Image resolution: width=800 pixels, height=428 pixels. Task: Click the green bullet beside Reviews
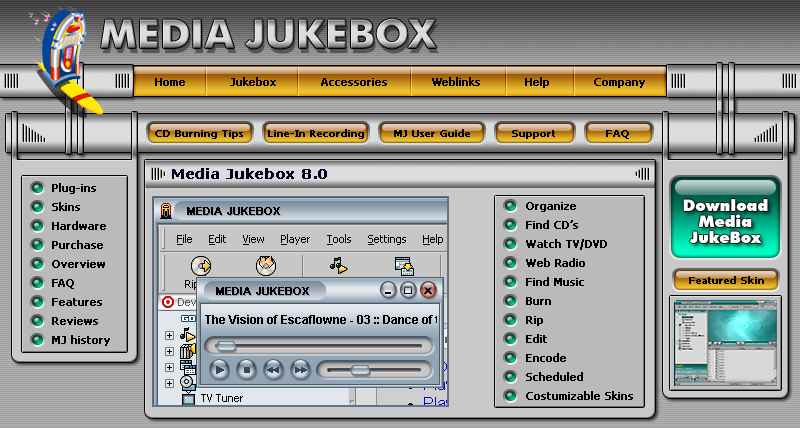tap(37, 321)
